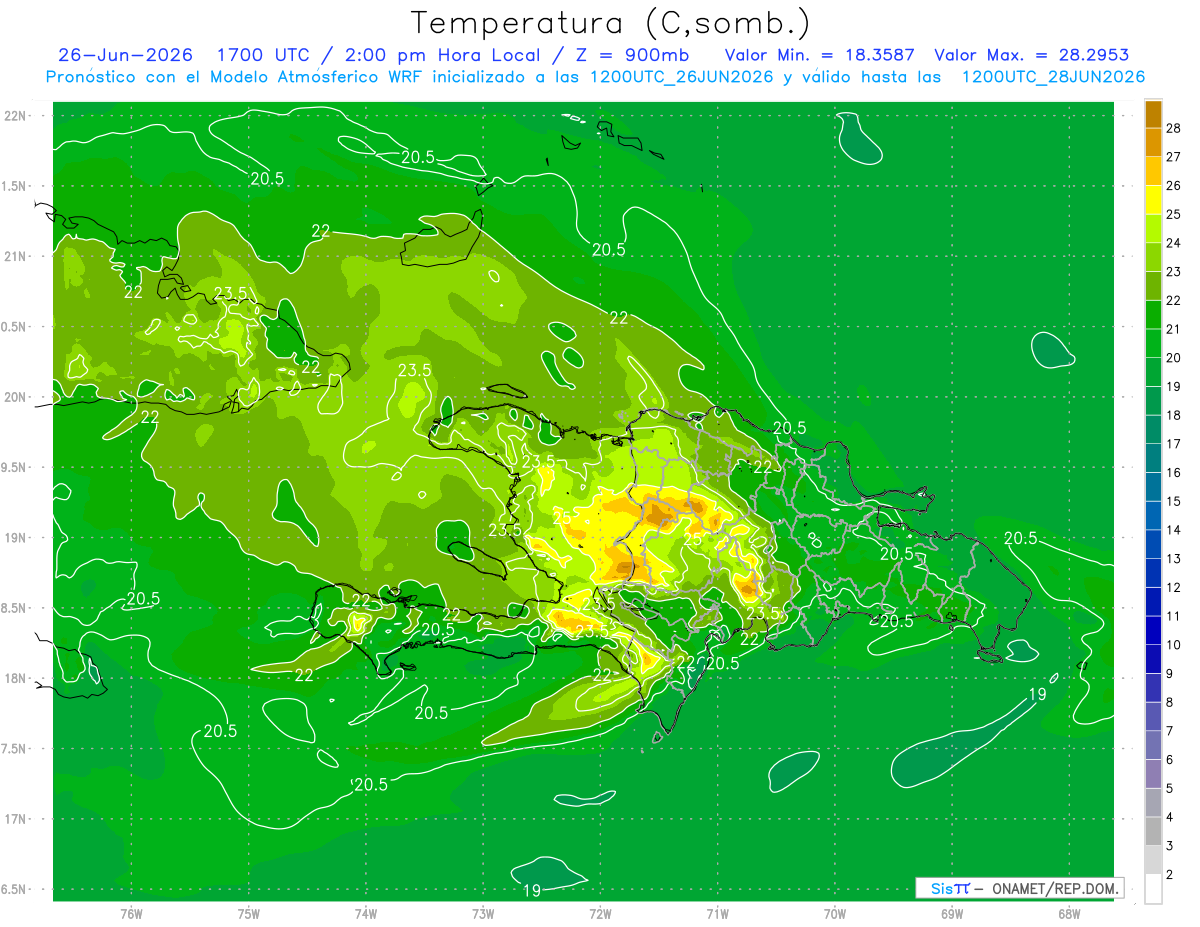Click the 68W longitude axis label

1068,913
